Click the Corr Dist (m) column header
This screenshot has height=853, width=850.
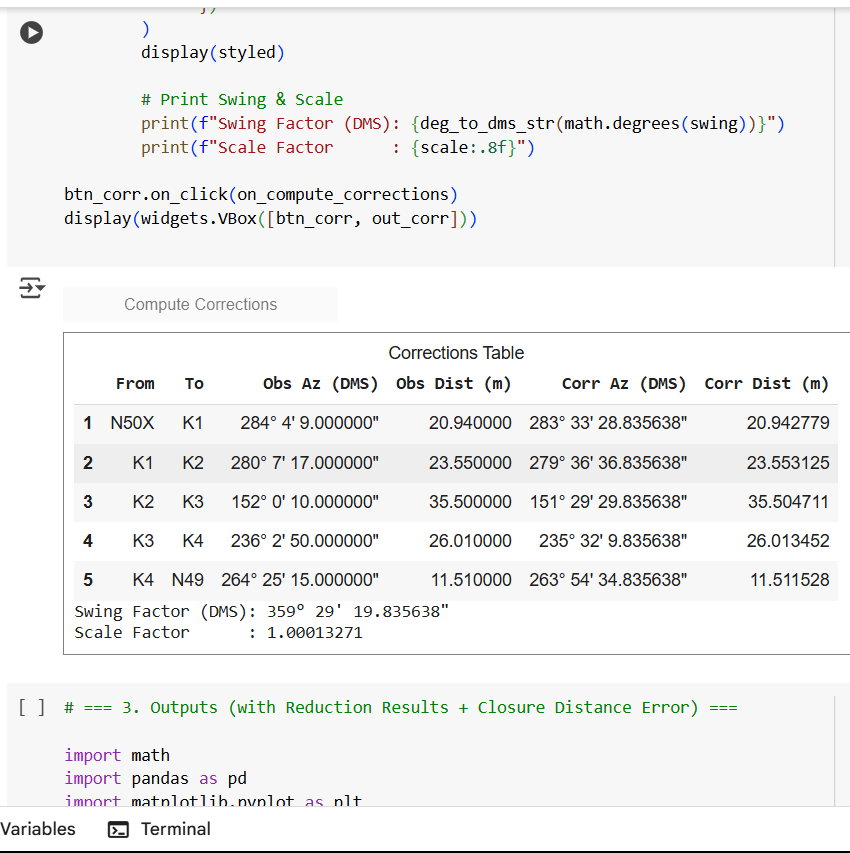click(767, 383)
